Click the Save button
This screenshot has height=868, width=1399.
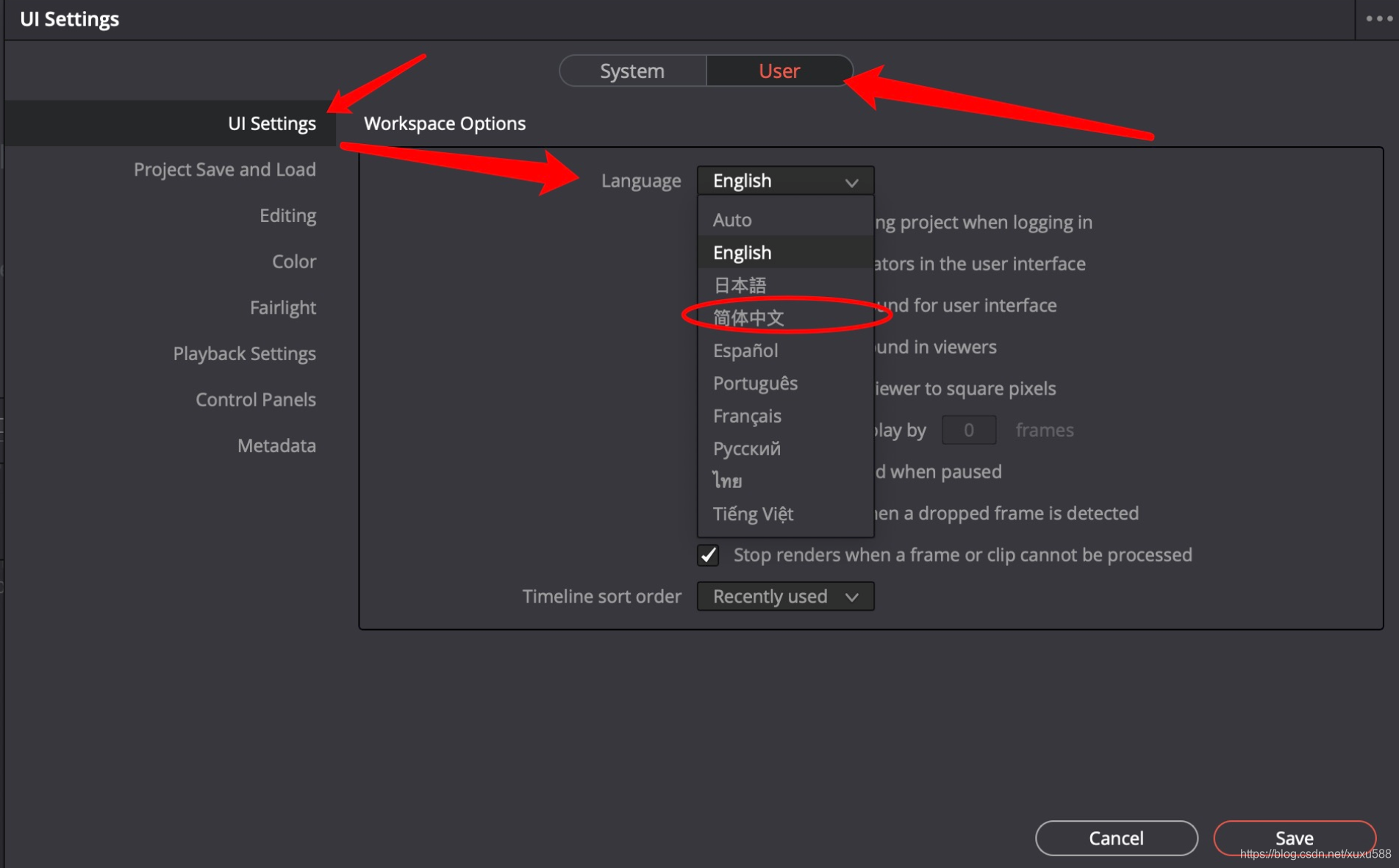tap(1294, 838)
